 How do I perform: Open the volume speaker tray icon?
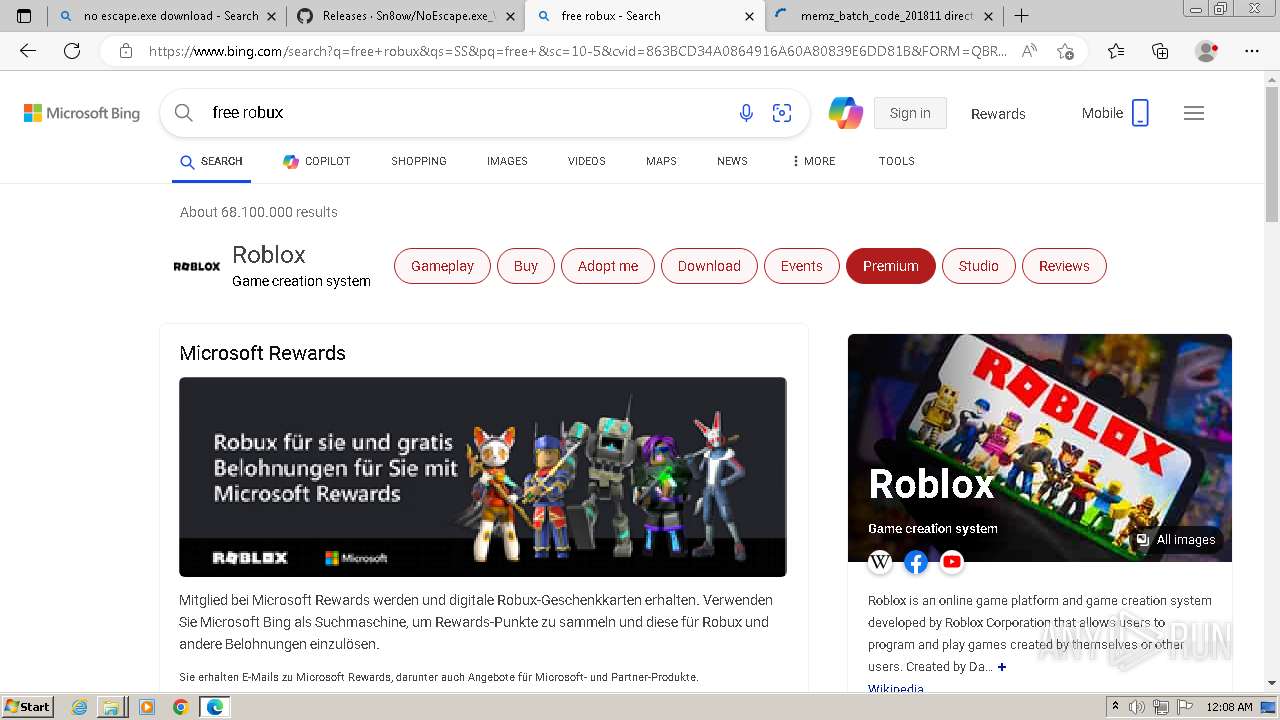[x=1136, y=707]
